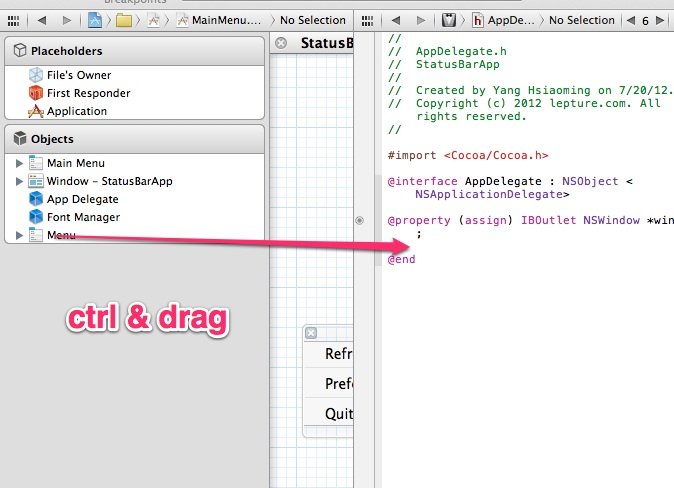Open MainMenu.xib jump bar segment
This screenshot has width=674, height=488.
220,20
